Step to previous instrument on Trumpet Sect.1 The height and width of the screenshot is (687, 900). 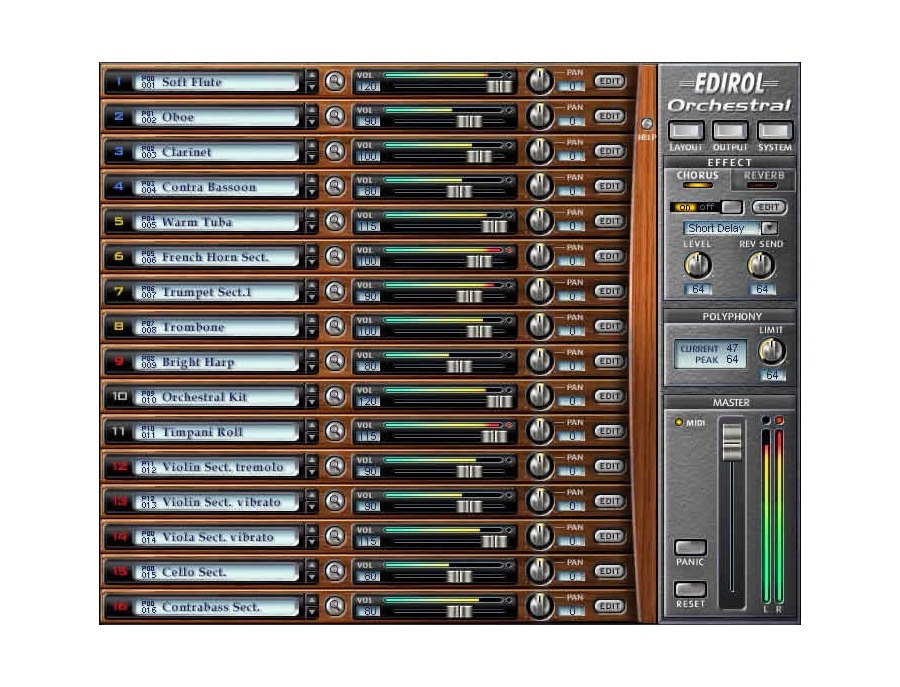click(x=311, y=285)
